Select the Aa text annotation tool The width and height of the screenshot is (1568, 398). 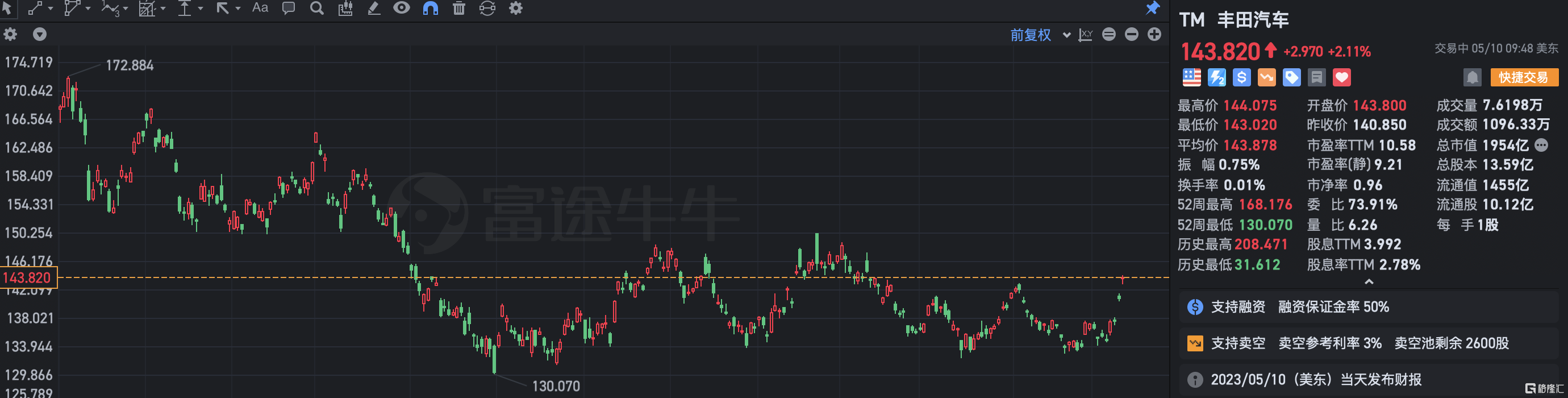[x=260, y=8]
